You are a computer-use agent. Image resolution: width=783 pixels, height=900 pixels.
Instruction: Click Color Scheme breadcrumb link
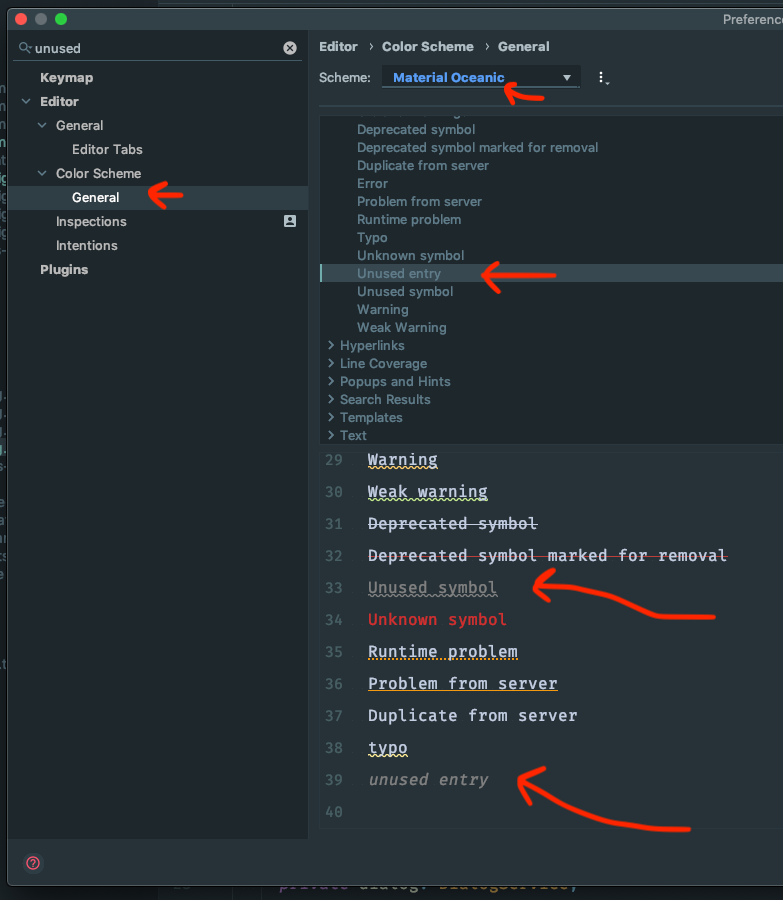428,46
